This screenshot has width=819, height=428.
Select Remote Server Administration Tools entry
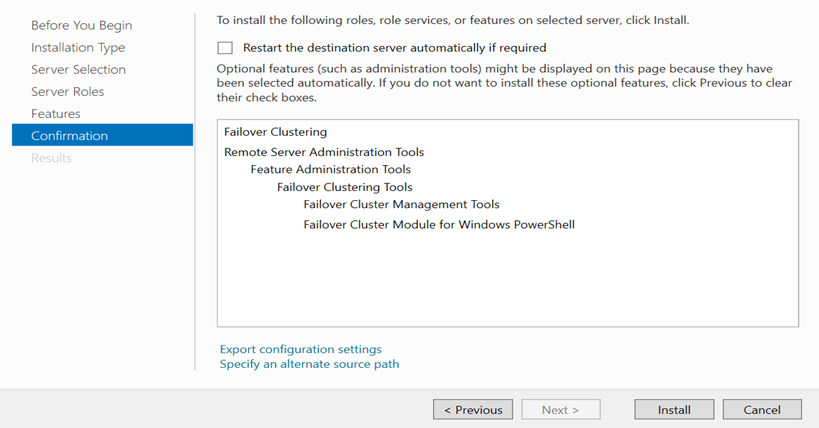point(324,152)
